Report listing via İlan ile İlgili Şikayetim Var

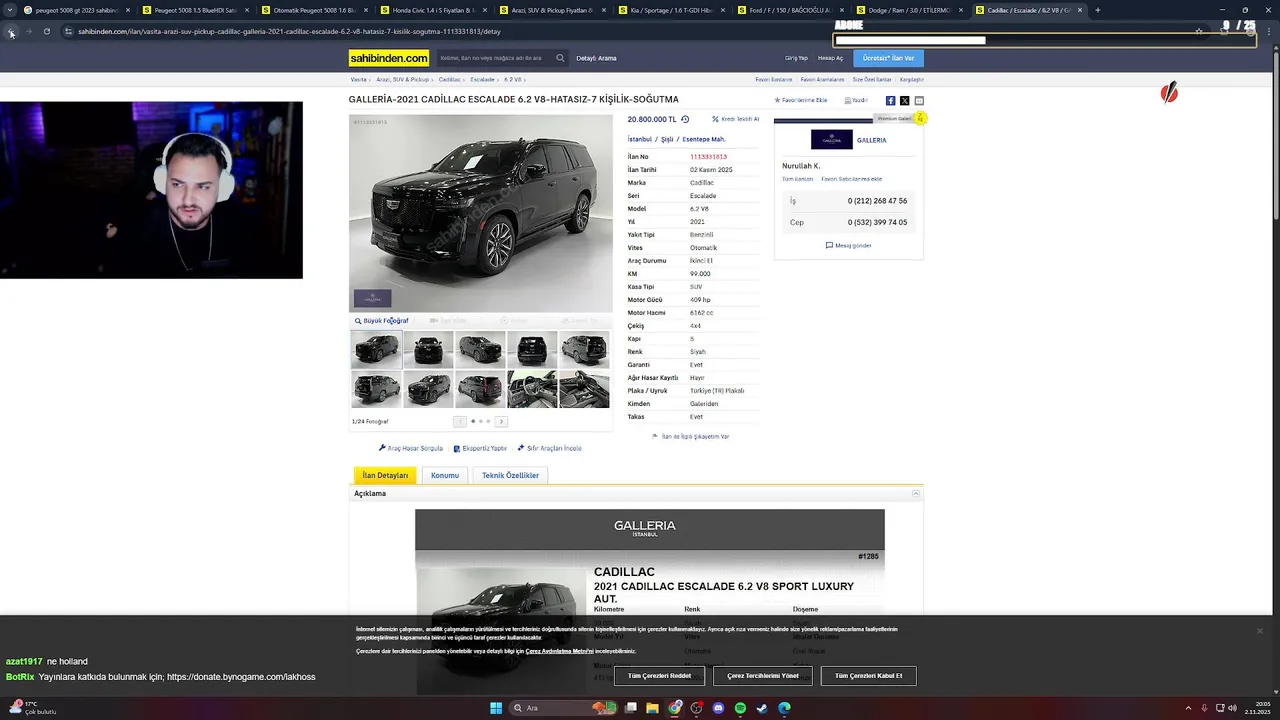point(690,436)
